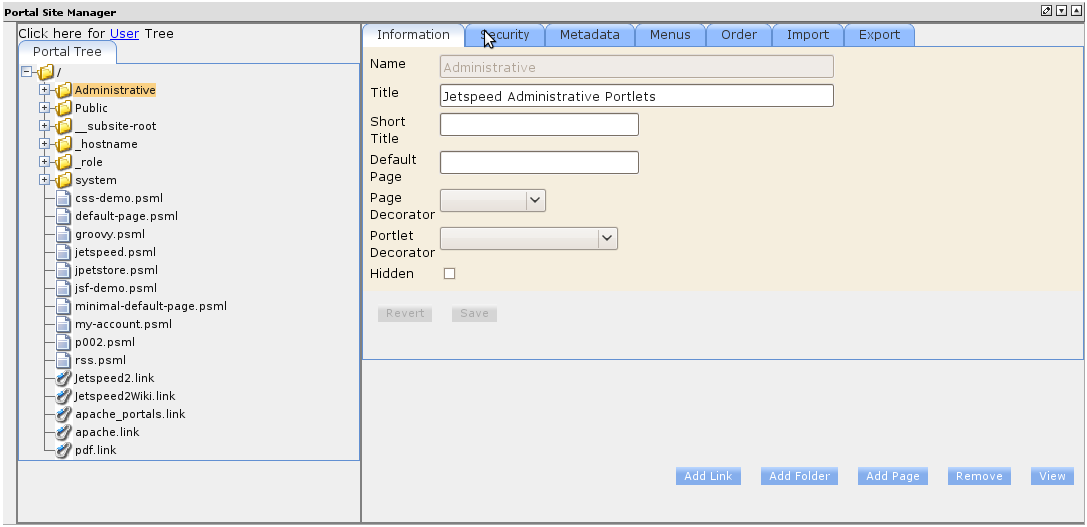The image size is (1087, 527).
Task: Click the pdf.link link icon
Action: (64, 450)
